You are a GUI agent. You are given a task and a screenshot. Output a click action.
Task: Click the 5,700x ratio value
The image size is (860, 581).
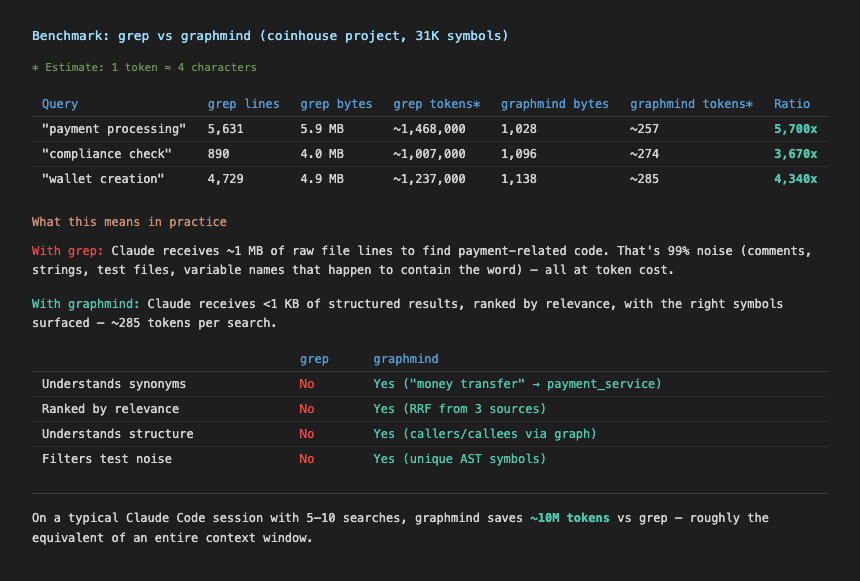pyautogui.click(x=795, y=129)
